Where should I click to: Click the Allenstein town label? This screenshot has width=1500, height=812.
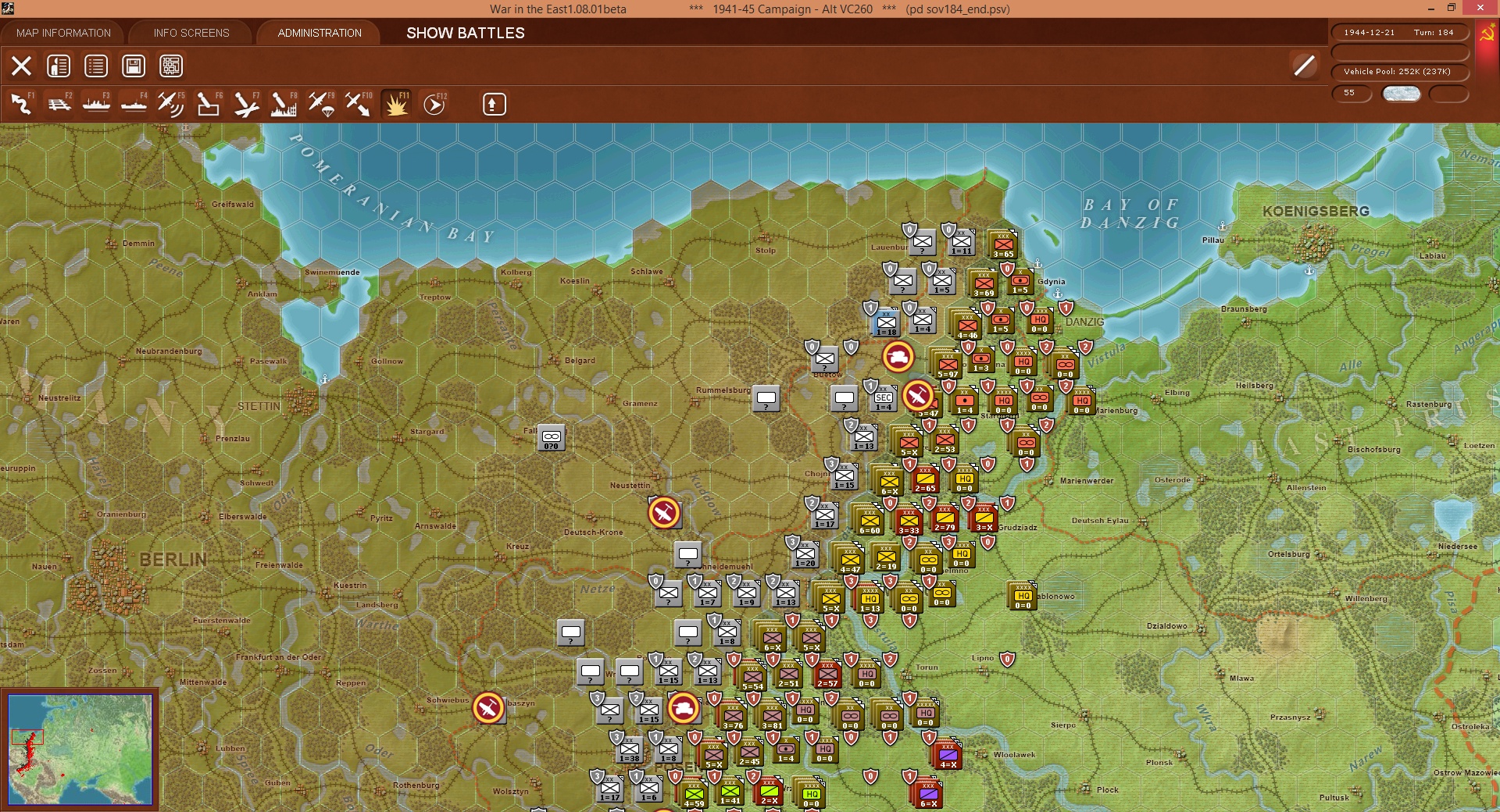point(1306,488)
